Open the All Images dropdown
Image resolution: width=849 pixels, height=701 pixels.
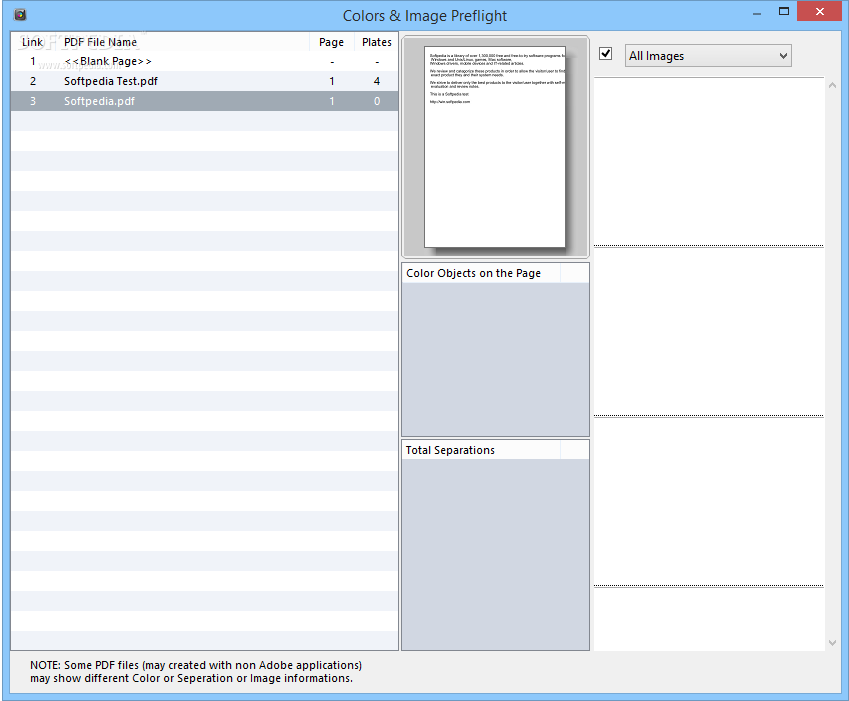pos(708,56)
